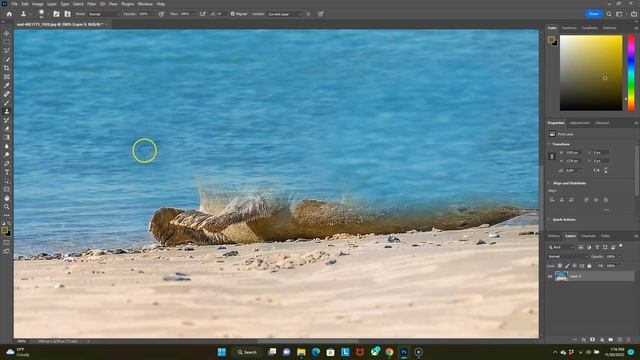Collapse the Align and Distribute section

coord(549,183)
